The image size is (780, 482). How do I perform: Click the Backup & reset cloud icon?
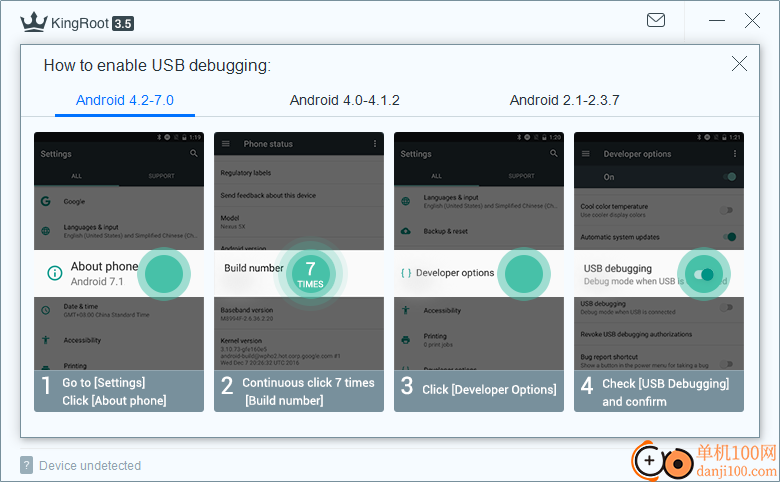coord(406,231)
